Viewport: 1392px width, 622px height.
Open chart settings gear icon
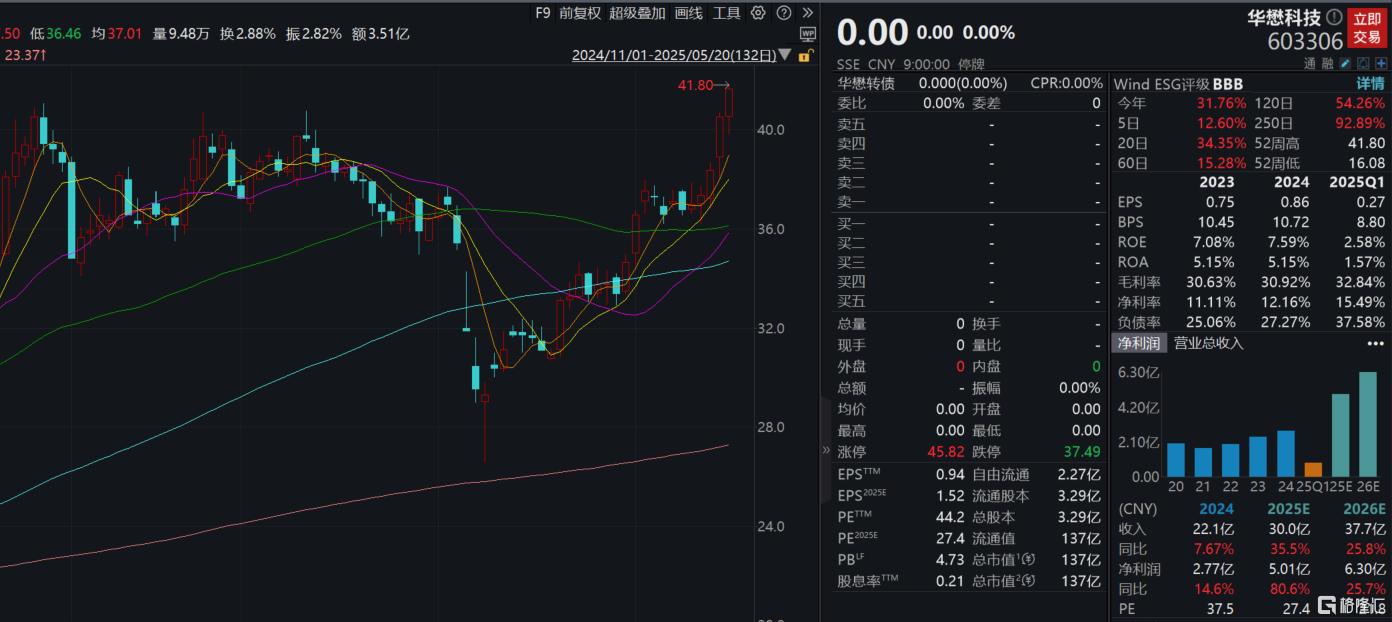757,13
